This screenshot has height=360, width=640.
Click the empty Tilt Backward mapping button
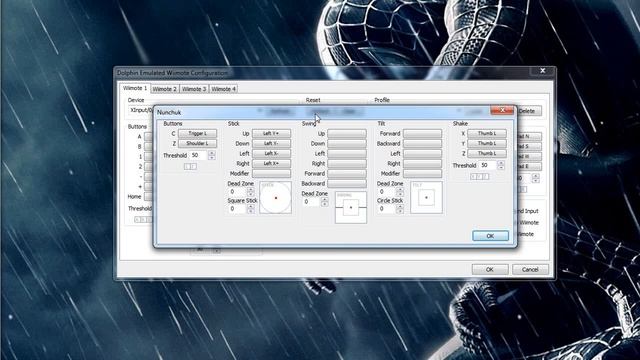[422, 144]
